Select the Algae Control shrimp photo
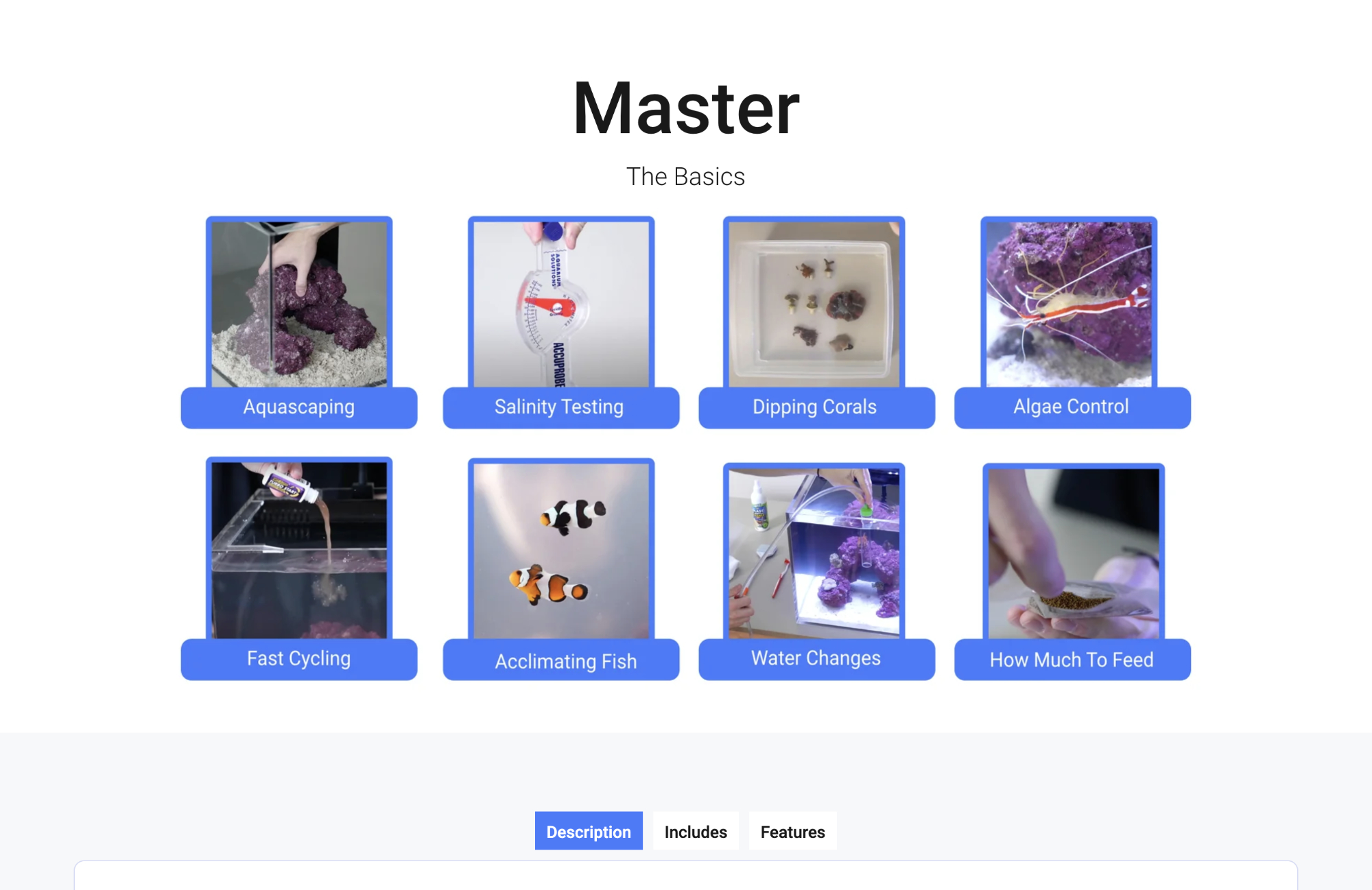The image size is (1372, 890). (x=1069, y=304)
